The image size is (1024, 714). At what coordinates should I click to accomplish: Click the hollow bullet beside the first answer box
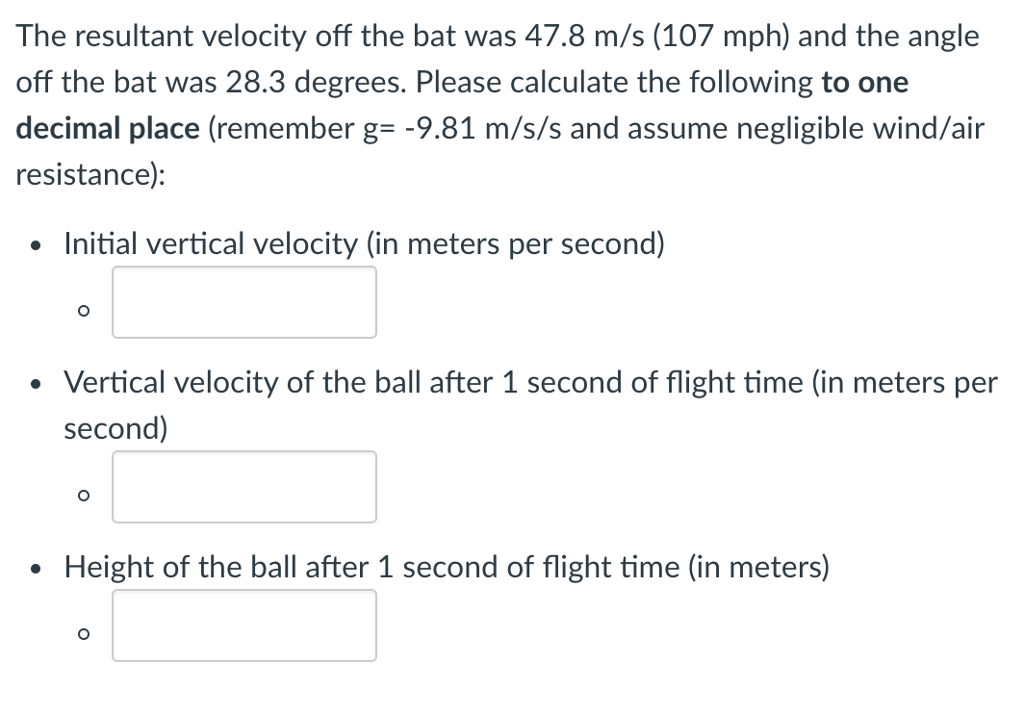[83, 311]
